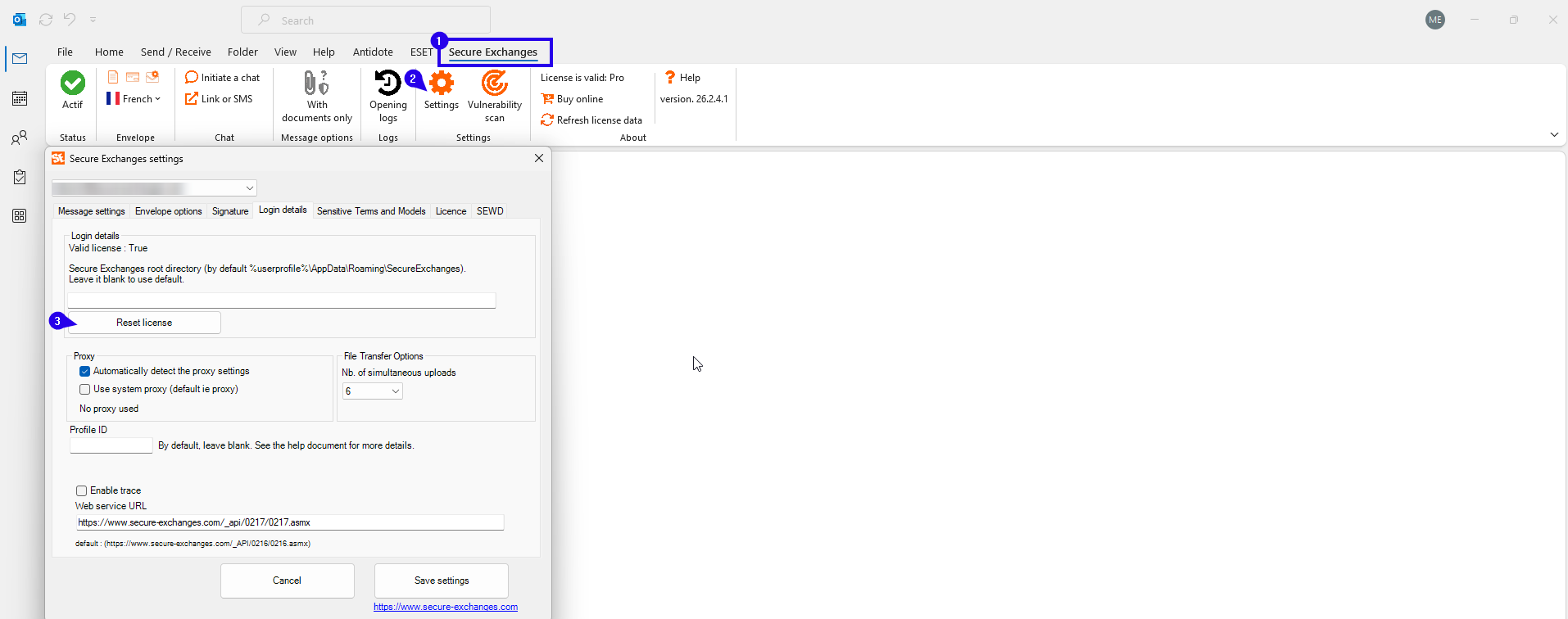
Task: Open Sensitive Terms and Models tab
Action: 371,211
